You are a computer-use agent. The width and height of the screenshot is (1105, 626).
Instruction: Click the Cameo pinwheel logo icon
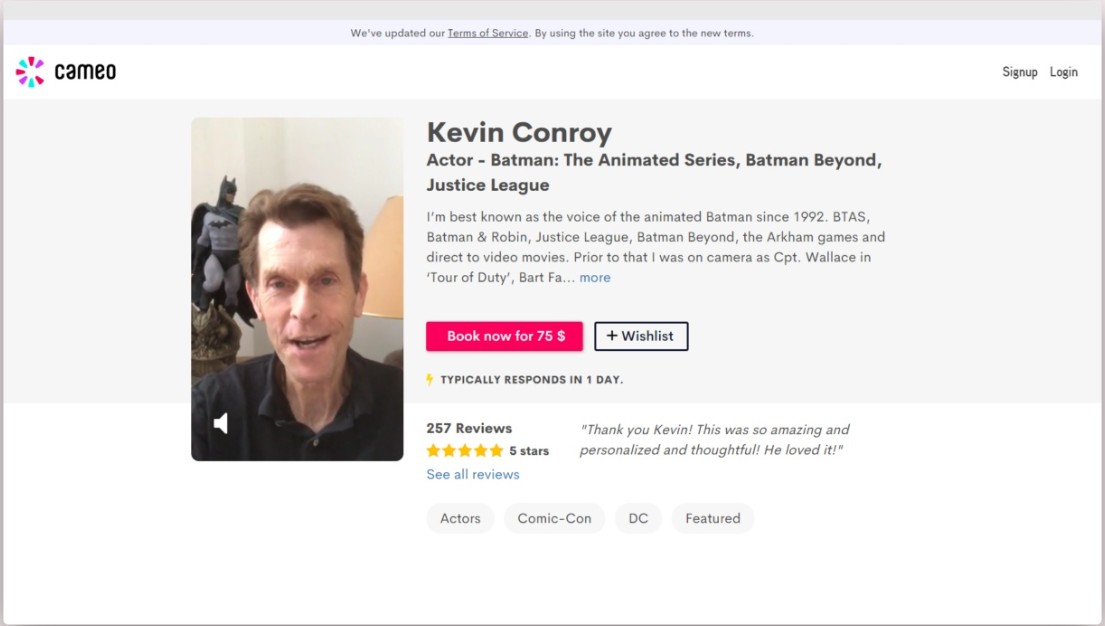[30, 72]
